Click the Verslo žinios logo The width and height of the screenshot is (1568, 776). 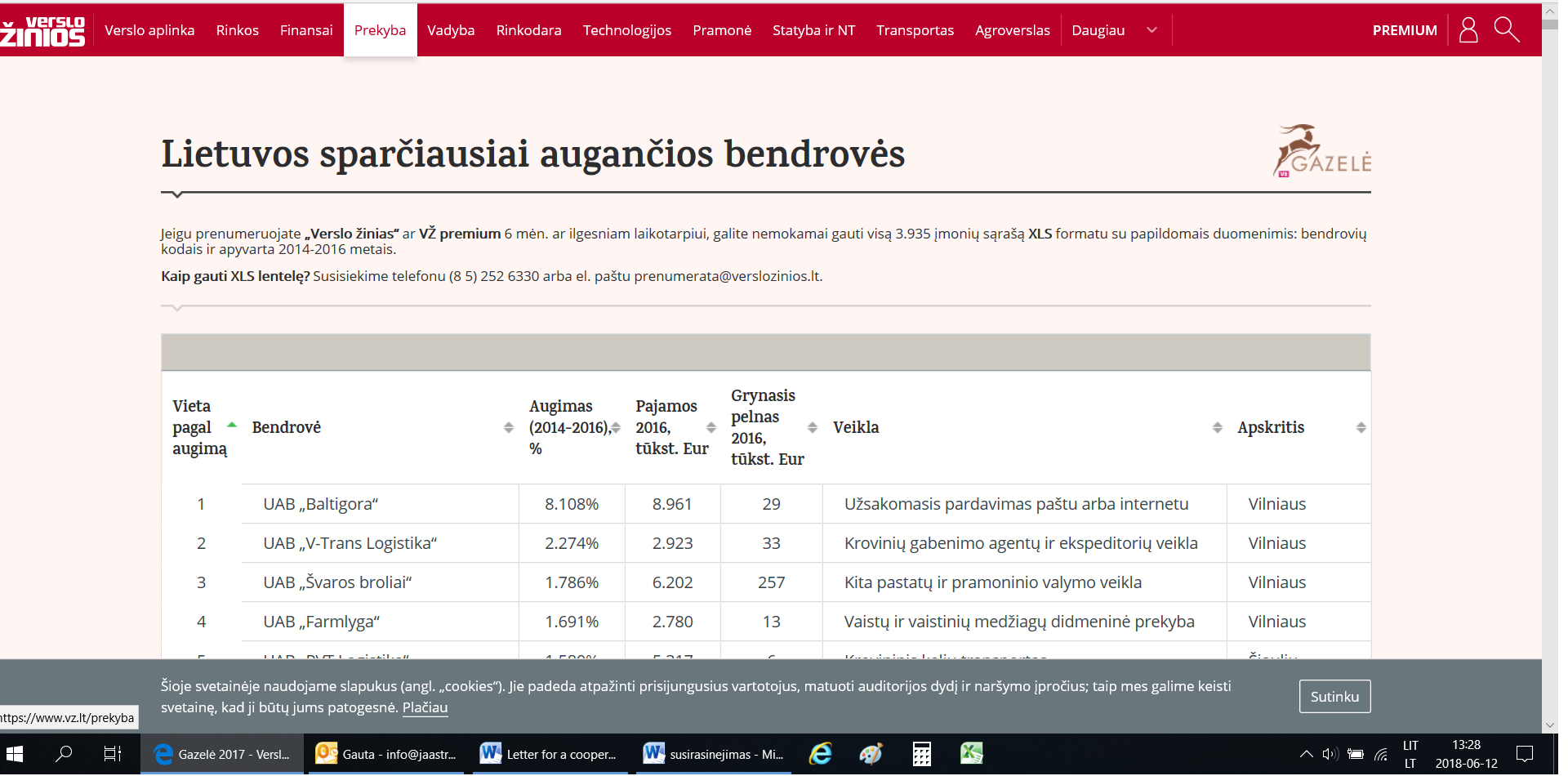tap(42, 31)
